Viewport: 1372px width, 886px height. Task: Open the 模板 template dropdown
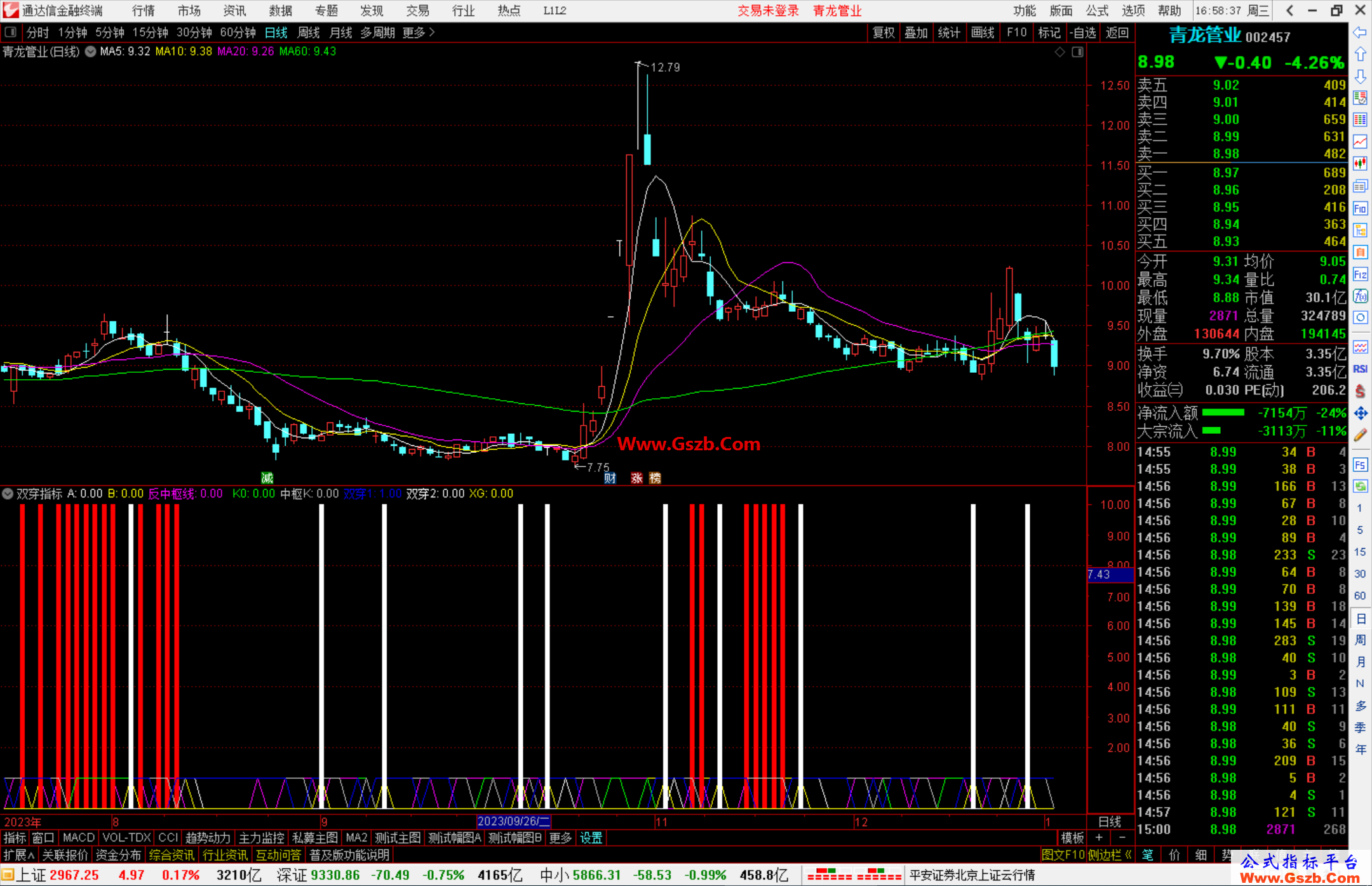[x=1073, y=838]
